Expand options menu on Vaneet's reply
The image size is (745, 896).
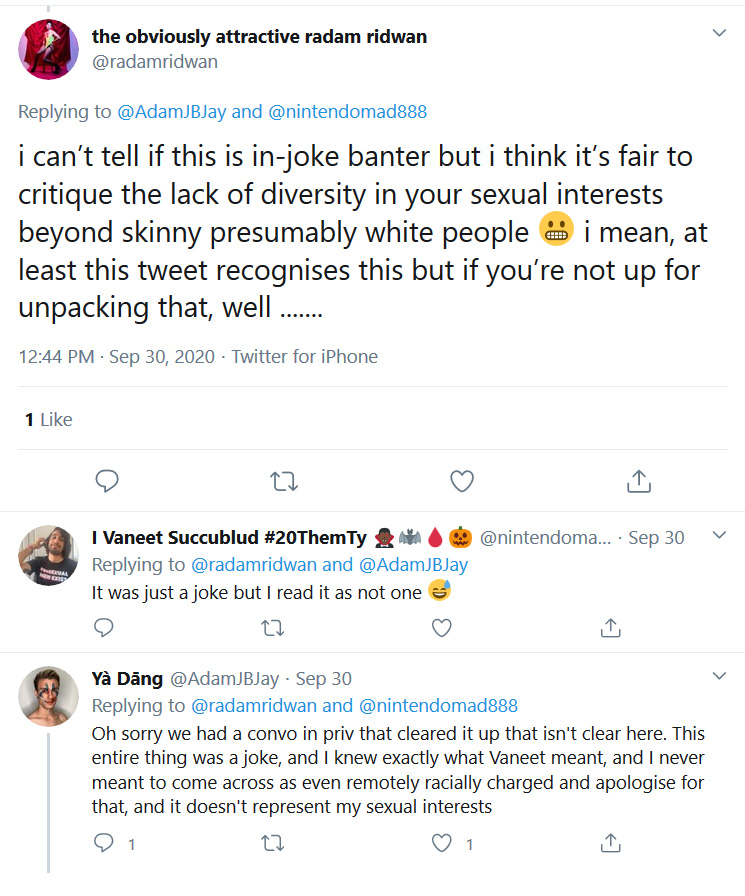tap(719, 535)
